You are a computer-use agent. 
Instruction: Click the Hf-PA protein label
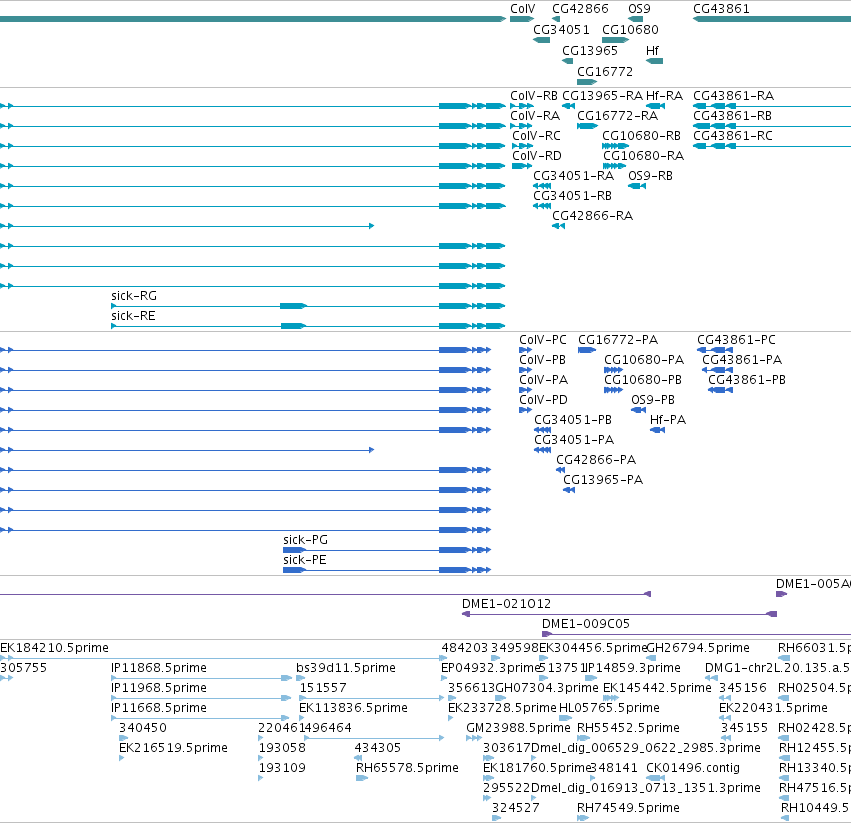668,421
